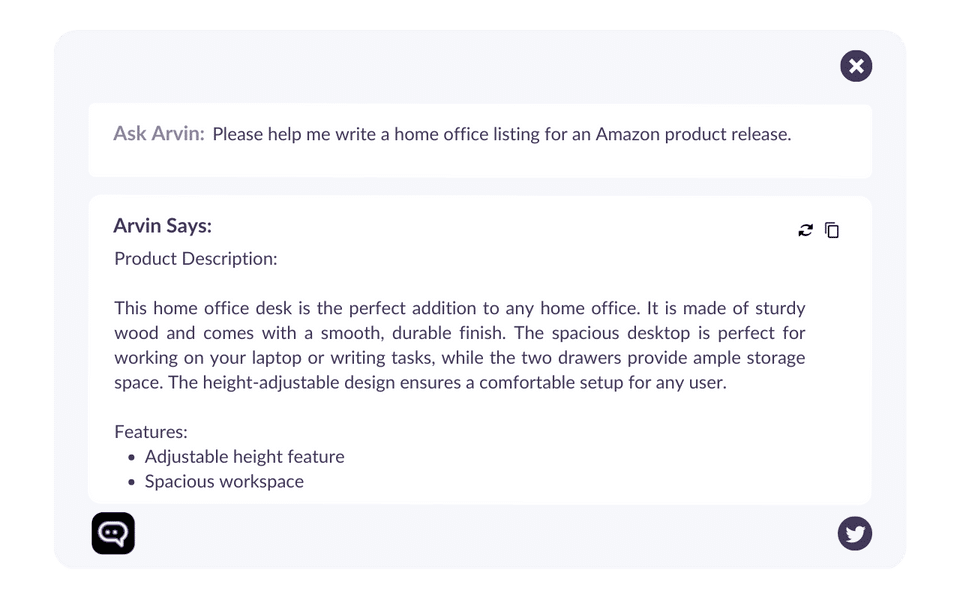Click the word "Amazon" in the prompt
Image resolution: width=960 pixels, height=600 pixels.
[628, 134]
